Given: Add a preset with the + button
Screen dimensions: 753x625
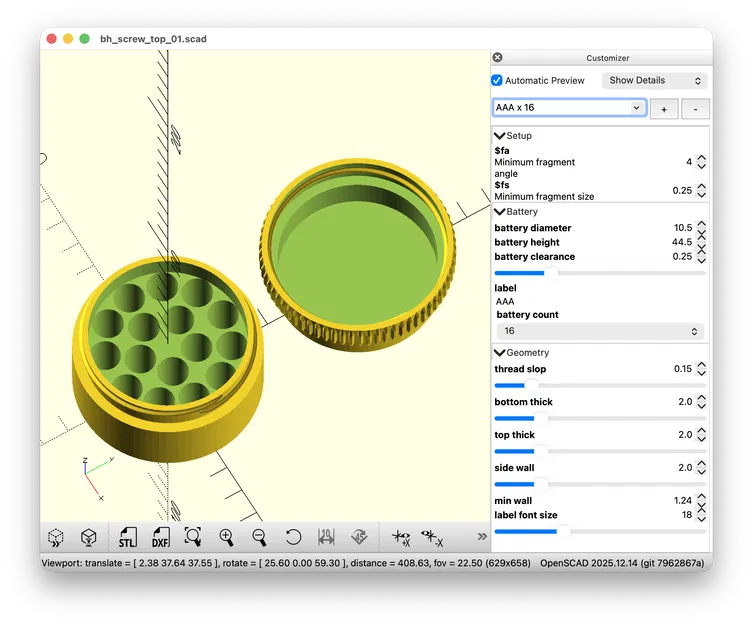Looking at the screenshot, I should 664,110.
